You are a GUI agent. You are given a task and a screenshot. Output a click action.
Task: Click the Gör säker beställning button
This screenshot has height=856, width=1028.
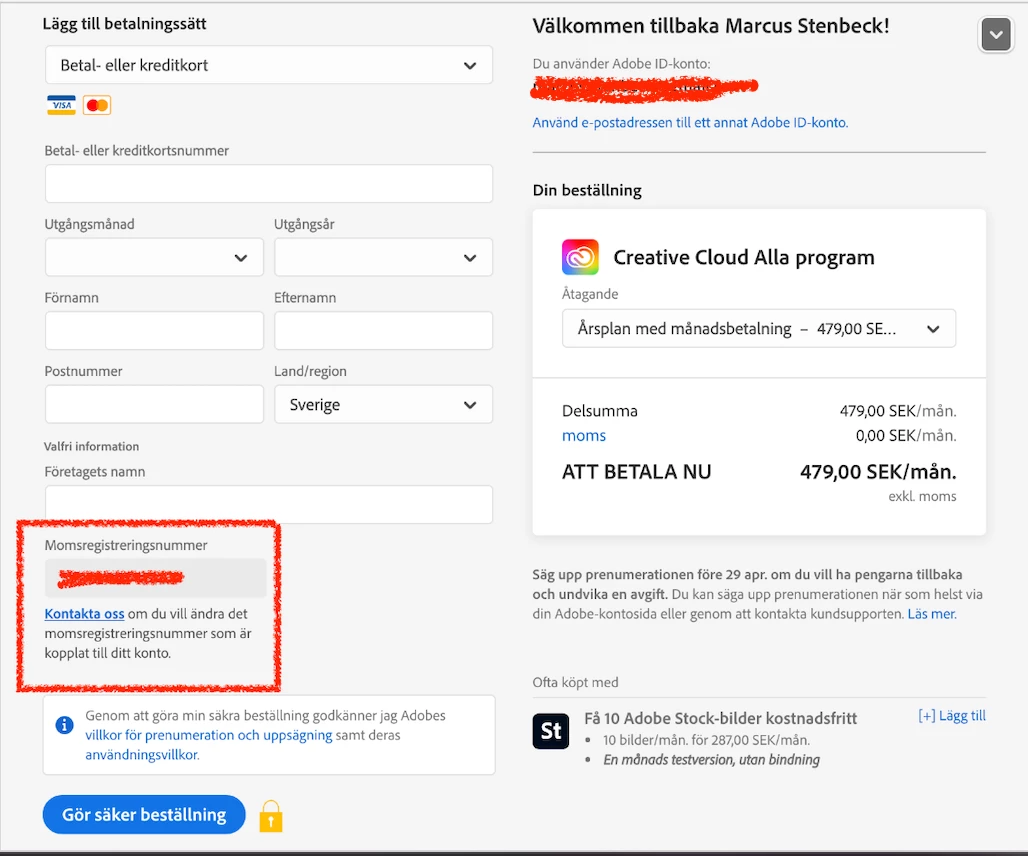144,815
